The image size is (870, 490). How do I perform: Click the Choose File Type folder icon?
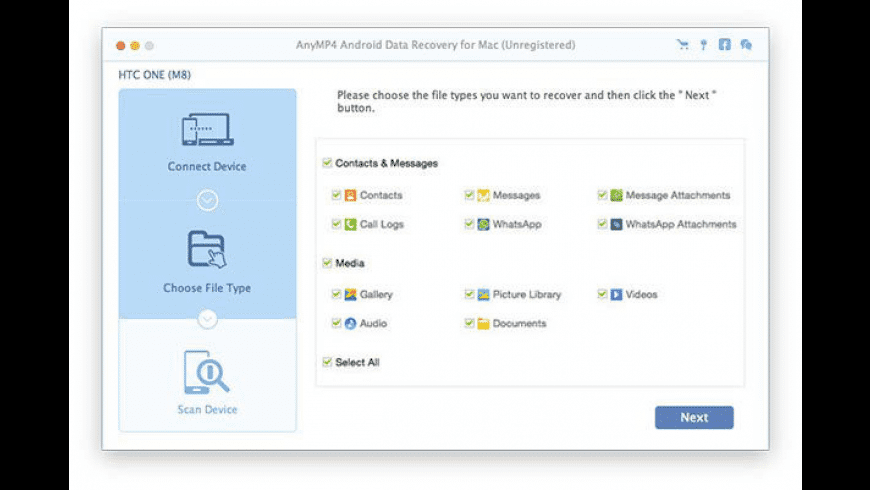click(207, 250)
